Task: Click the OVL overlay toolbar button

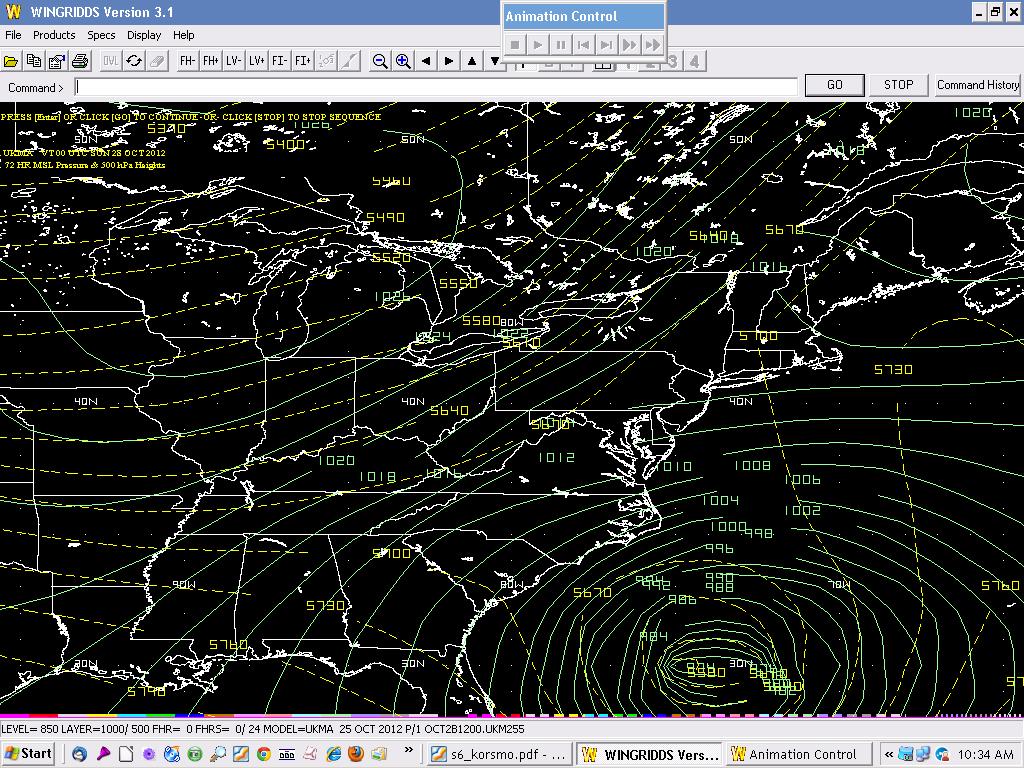Action: tap(110, 61)
